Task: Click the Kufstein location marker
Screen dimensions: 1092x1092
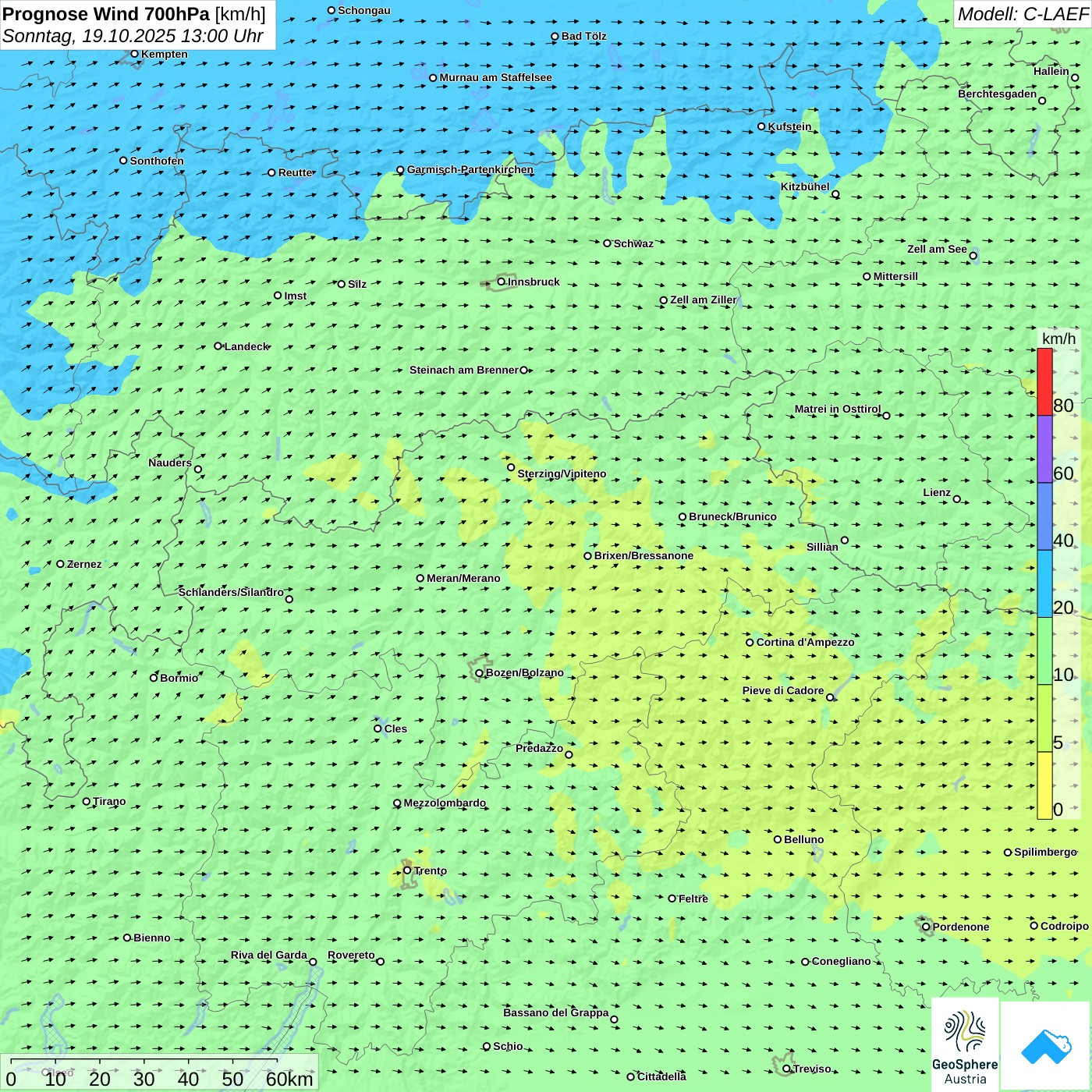Action: click(x=761, y=126)
